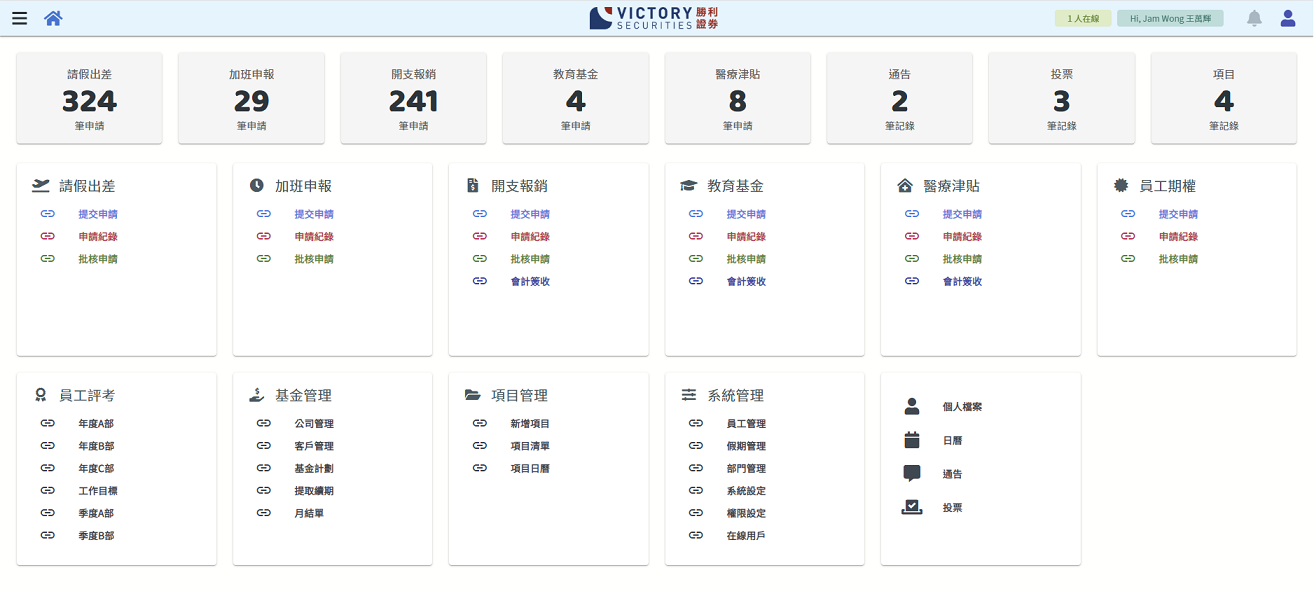
Task: Click 提交申請 under 員工期權
Action: point(1178,214)
